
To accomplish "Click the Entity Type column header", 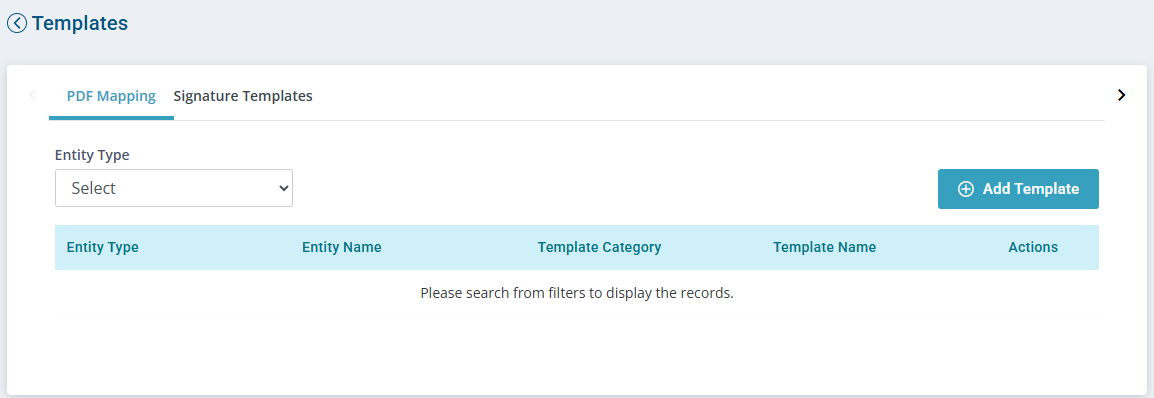I will click(102, 247).
